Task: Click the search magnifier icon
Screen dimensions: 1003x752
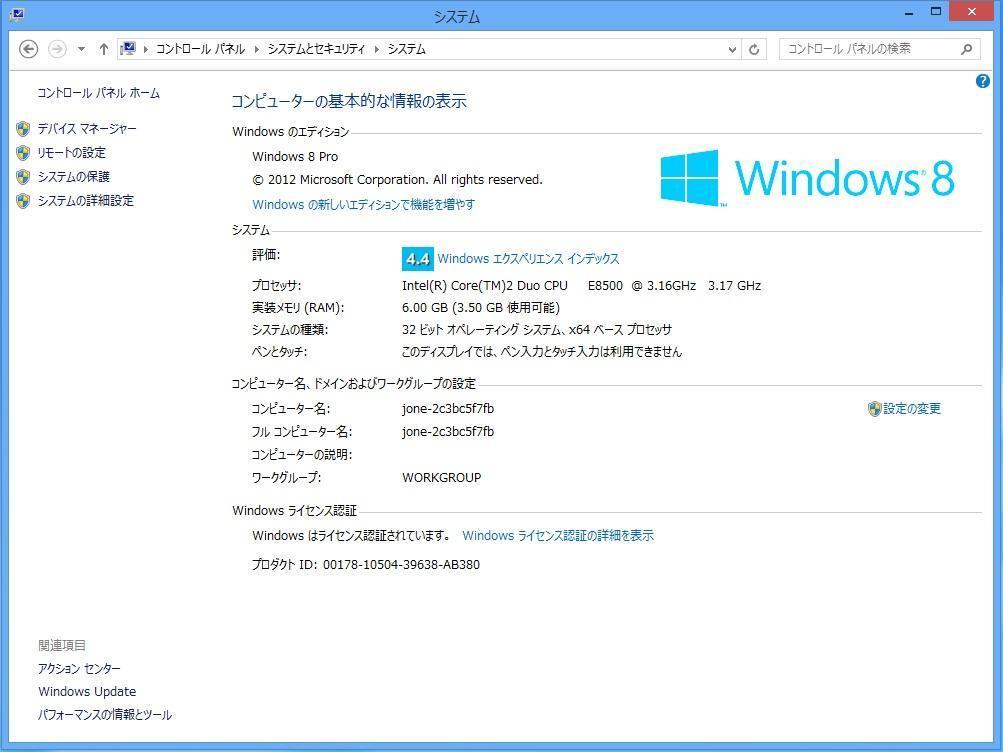Action: tap(967, 49)
